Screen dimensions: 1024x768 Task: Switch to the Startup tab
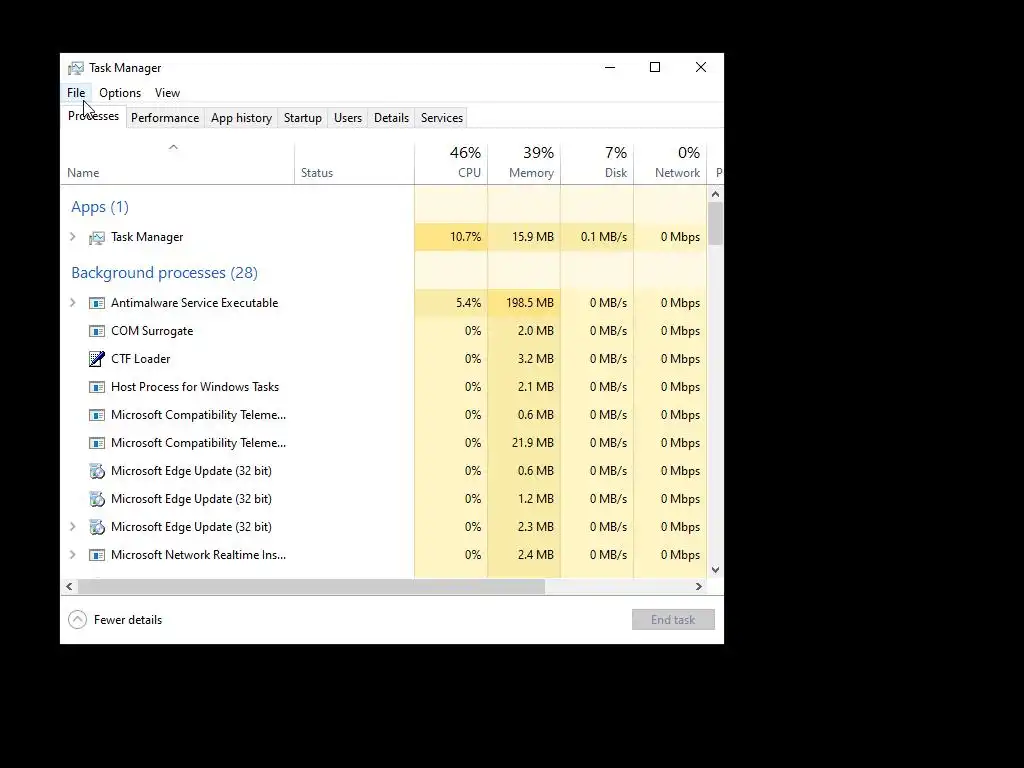[302, 118]
